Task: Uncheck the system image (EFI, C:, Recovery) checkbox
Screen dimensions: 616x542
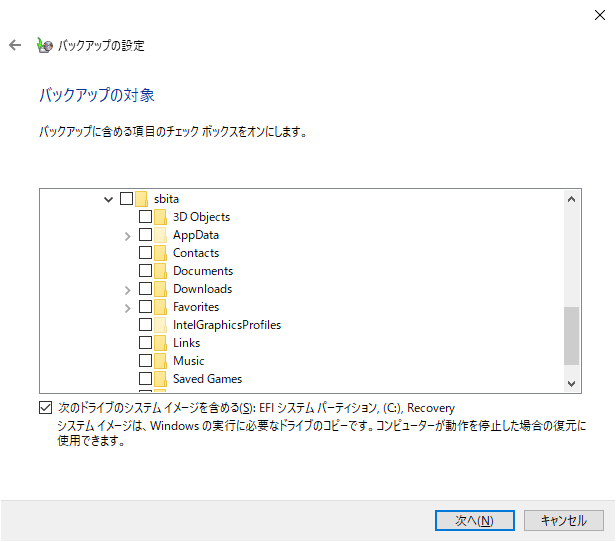Action: tap(46, 408)
